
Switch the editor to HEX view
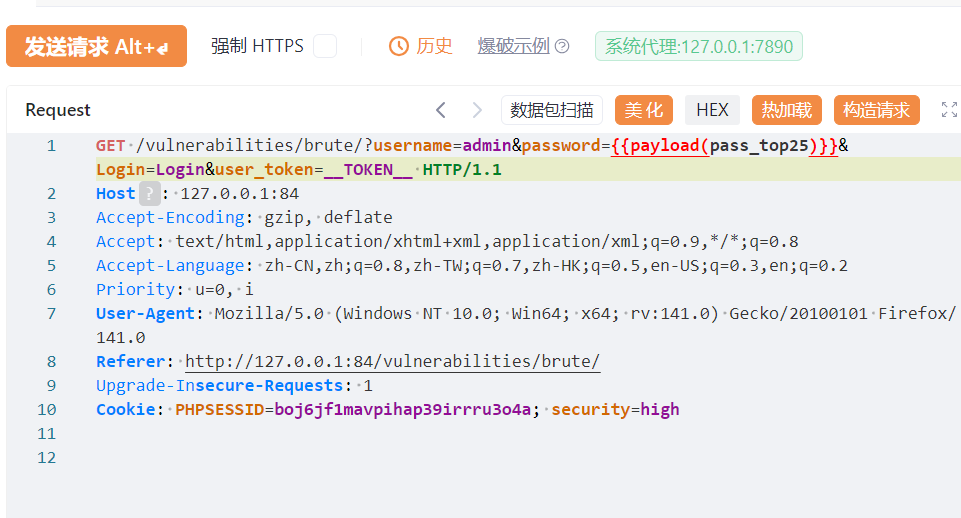(x=712, y=110)
